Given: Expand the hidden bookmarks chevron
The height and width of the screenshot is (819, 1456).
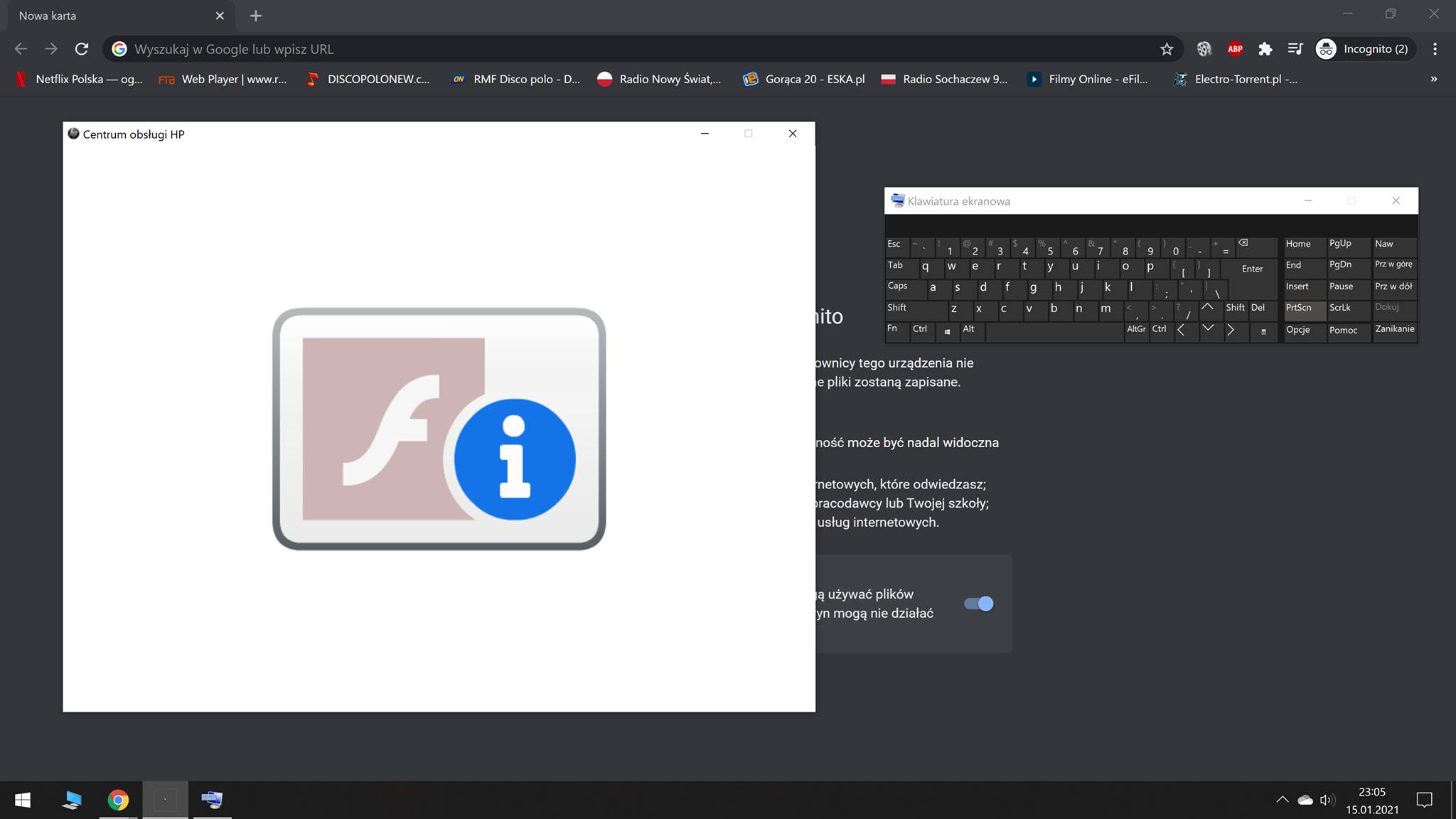Looking at the screenshot, I should (1433, 79).
